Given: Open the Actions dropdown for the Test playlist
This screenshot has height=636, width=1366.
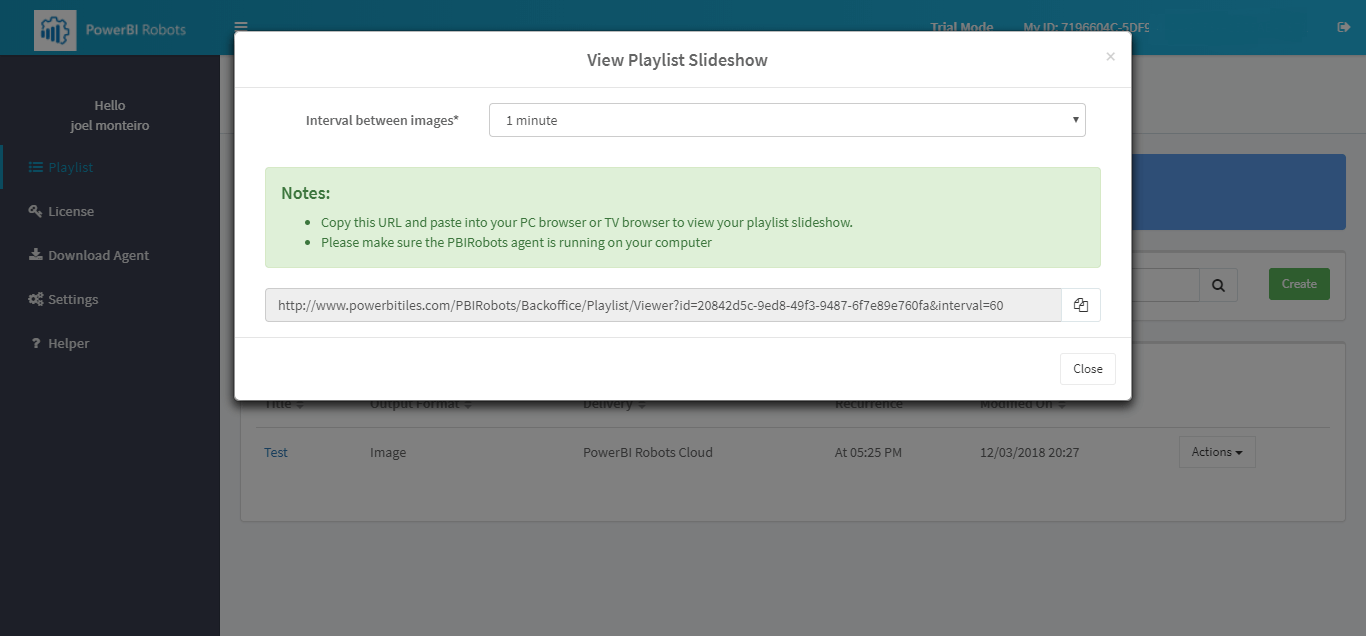Looking at the screenshot, I should pos(1216,451).
